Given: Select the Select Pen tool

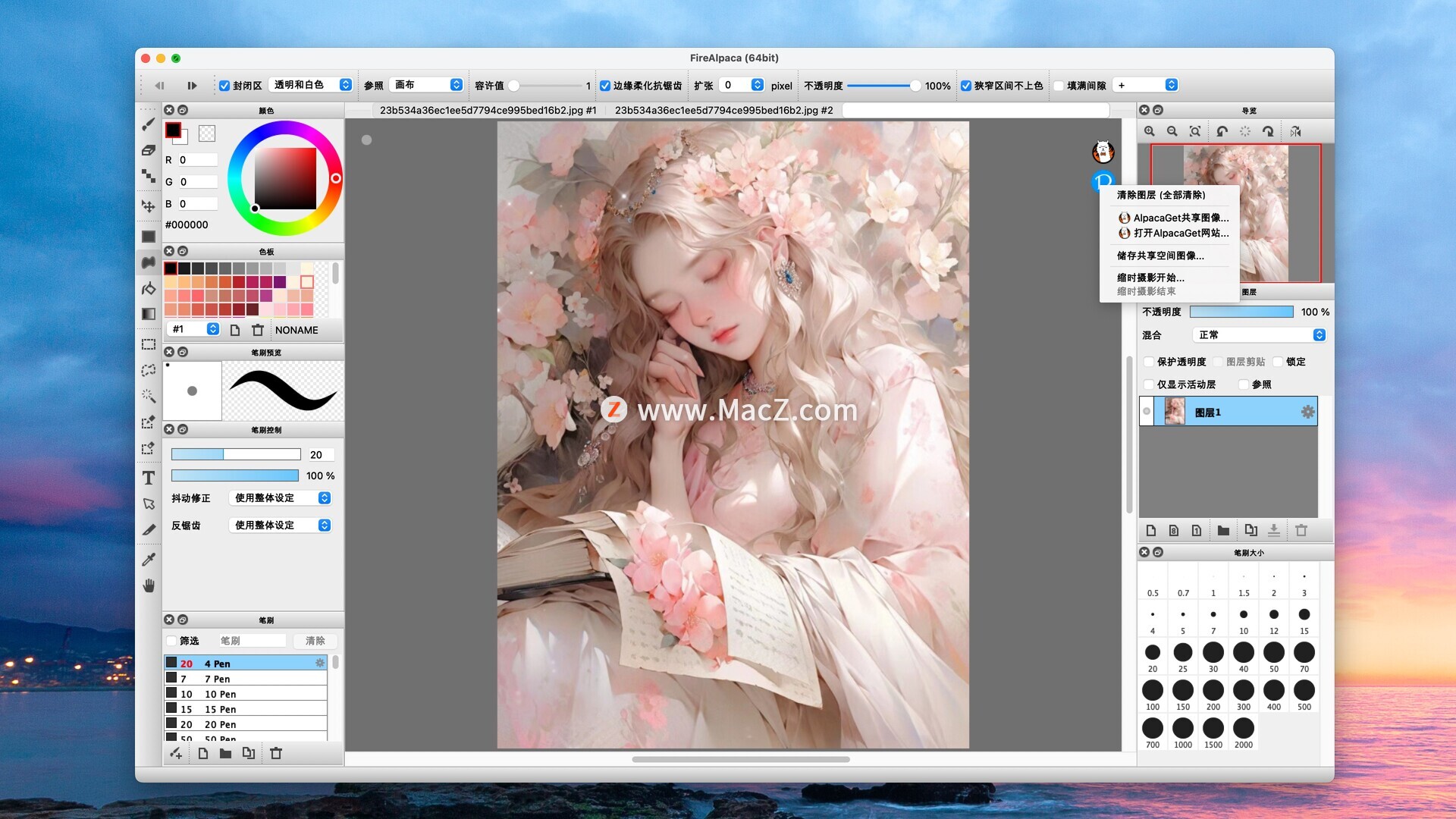Looking at the screenshot, I should pos(149,422).
